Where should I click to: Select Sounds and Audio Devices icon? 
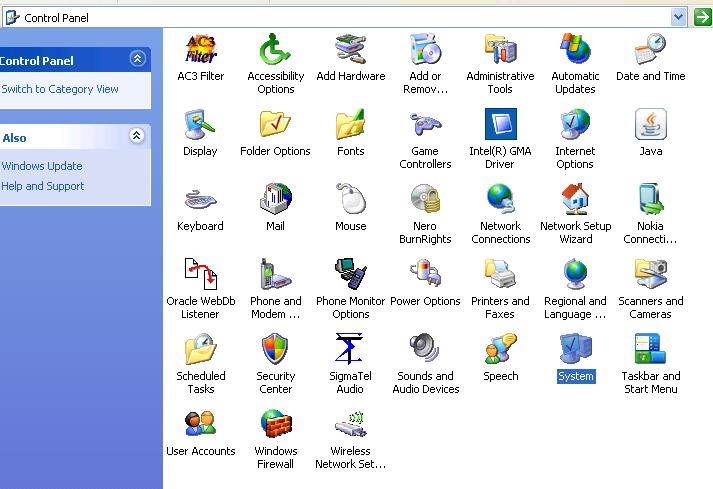pos(425,348)
